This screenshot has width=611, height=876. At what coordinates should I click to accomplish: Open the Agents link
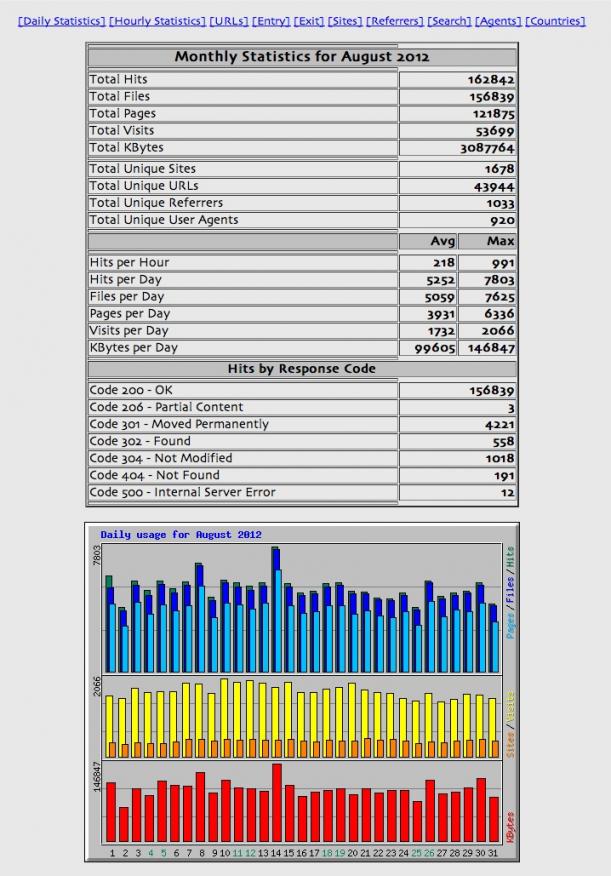(498, 21)
